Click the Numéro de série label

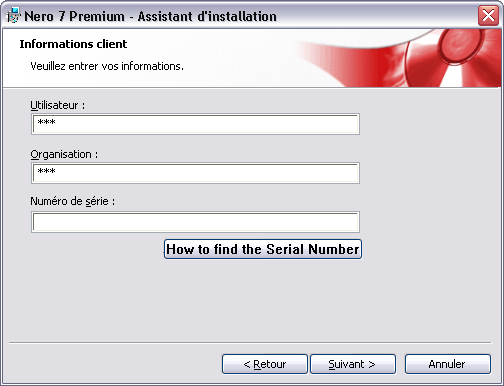(x=72, y=201)
